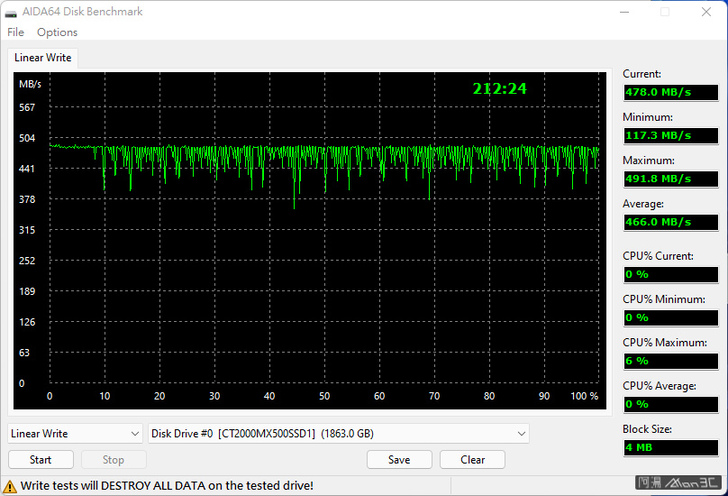
Task: Click the 100 % label on horizontal axis
Action: coord(585,396)
